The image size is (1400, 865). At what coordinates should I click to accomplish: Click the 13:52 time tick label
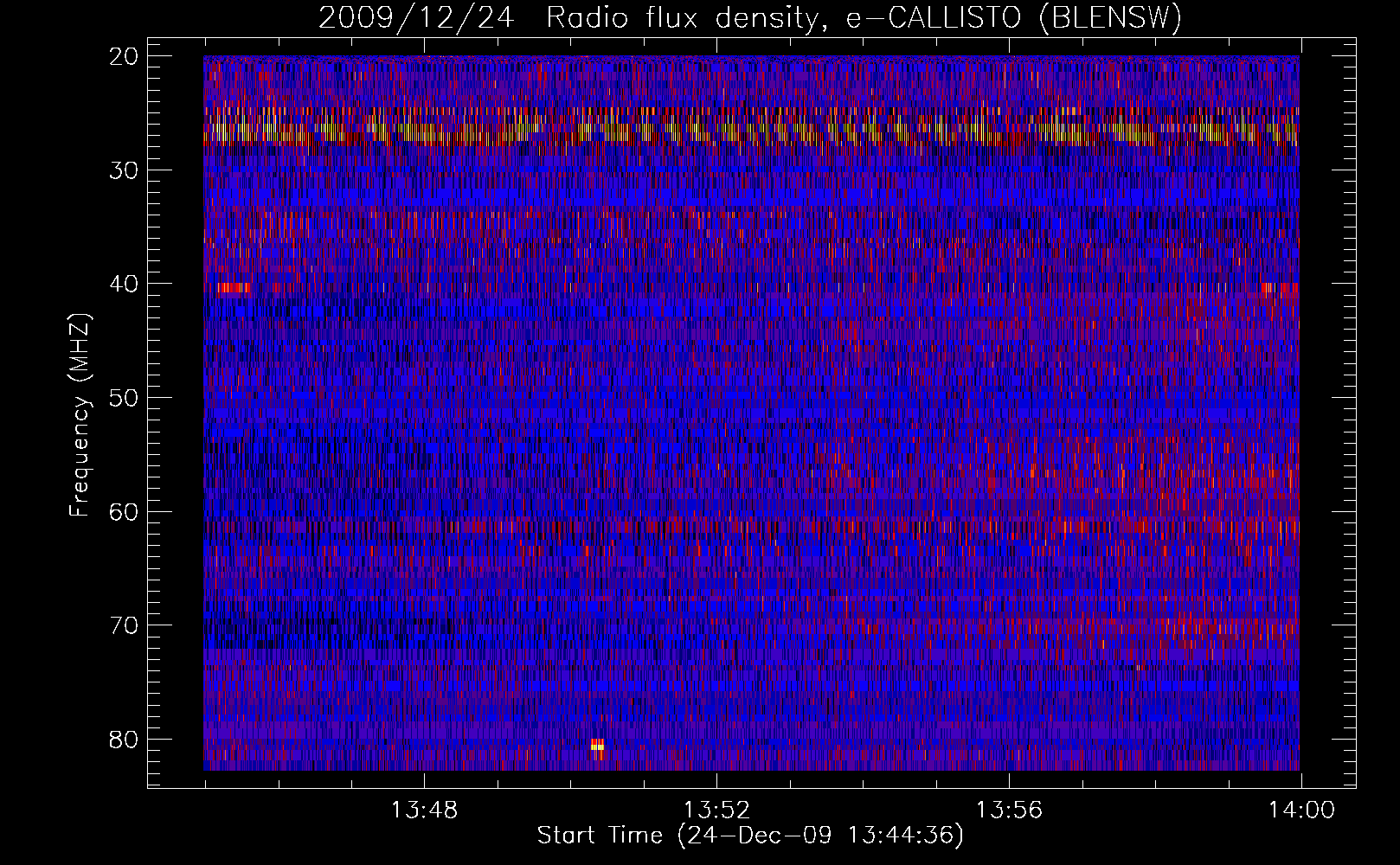pos(716,811)
